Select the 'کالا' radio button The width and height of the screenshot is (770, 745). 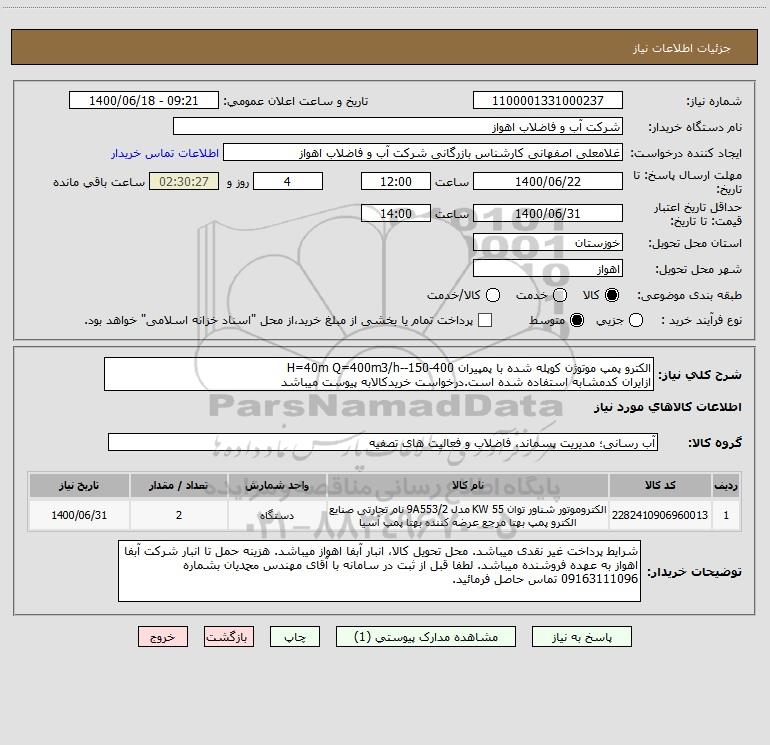(612, 295)
